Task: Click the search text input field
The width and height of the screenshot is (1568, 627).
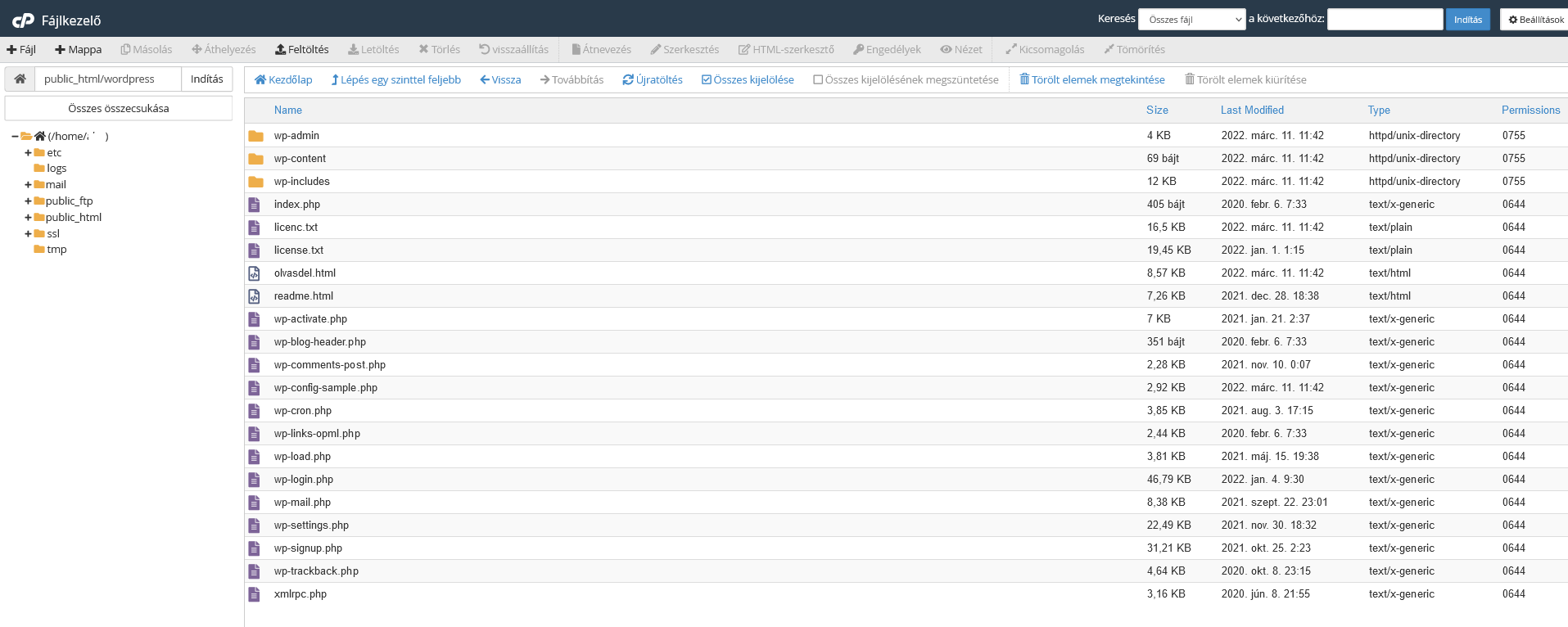Action: coord(1385,19)
